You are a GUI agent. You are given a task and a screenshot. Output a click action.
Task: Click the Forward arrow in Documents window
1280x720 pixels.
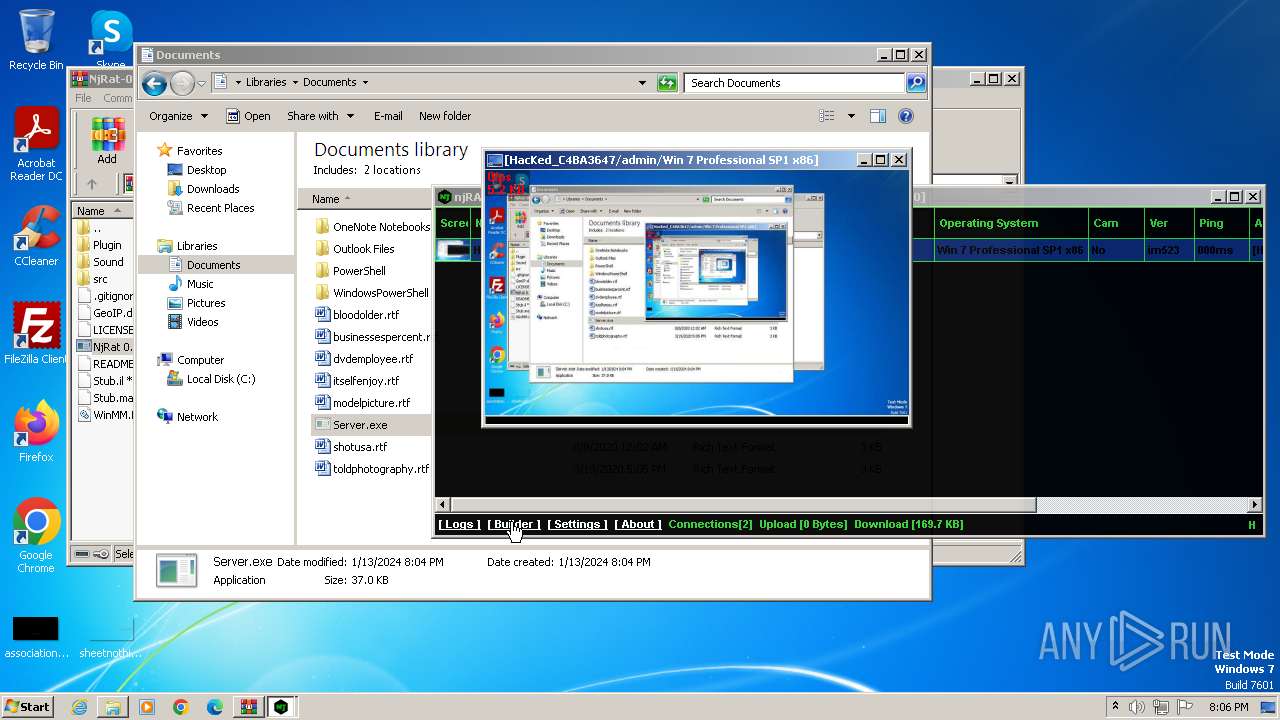tap(182, 83)
